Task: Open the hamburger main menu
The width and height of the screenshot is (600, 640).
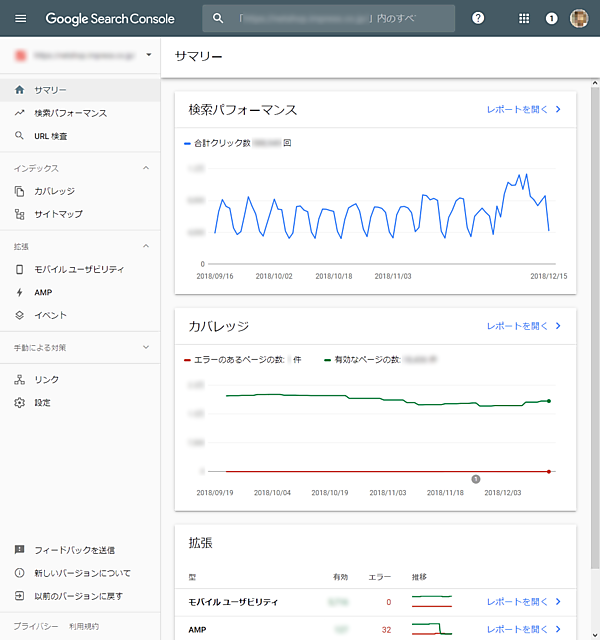Action: 21,18
